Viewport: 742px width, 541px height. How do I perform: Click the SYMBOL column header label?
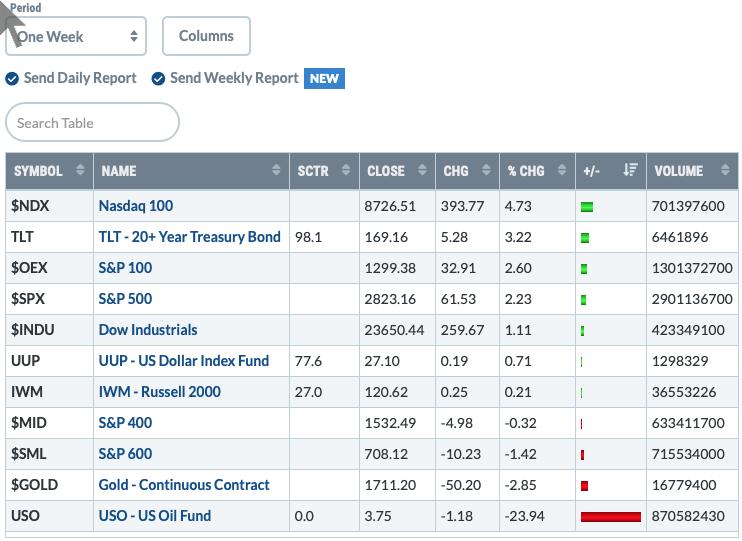point(38,171)
